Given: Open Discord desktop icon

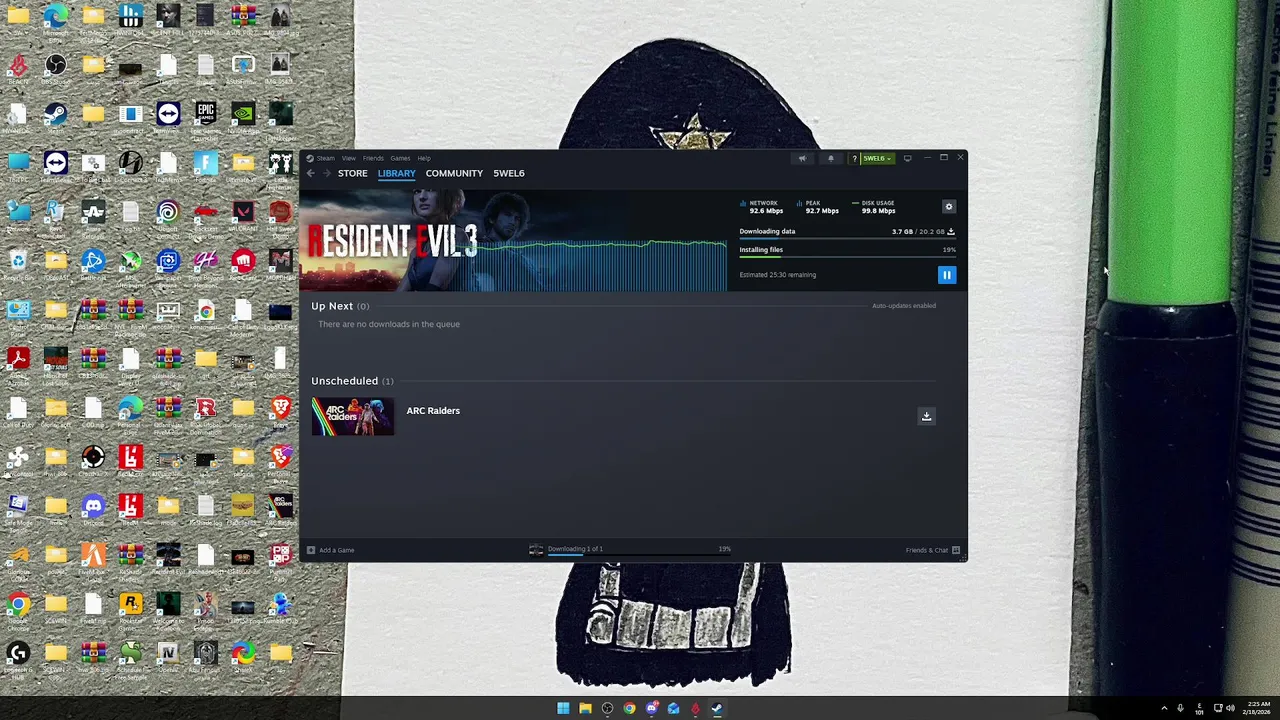Looking at the screenshot, I should (93, 507).
